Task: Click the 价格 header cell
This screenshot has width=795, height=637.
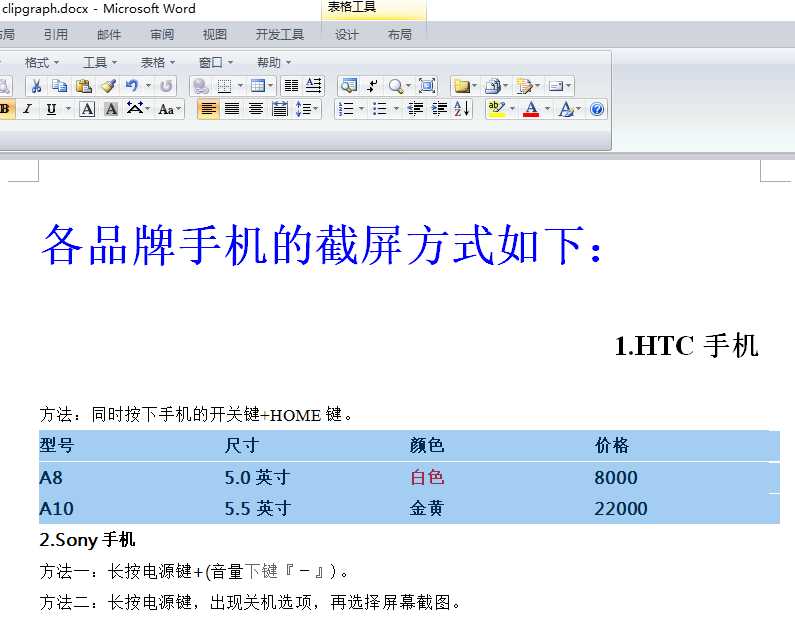Action: 612,445
